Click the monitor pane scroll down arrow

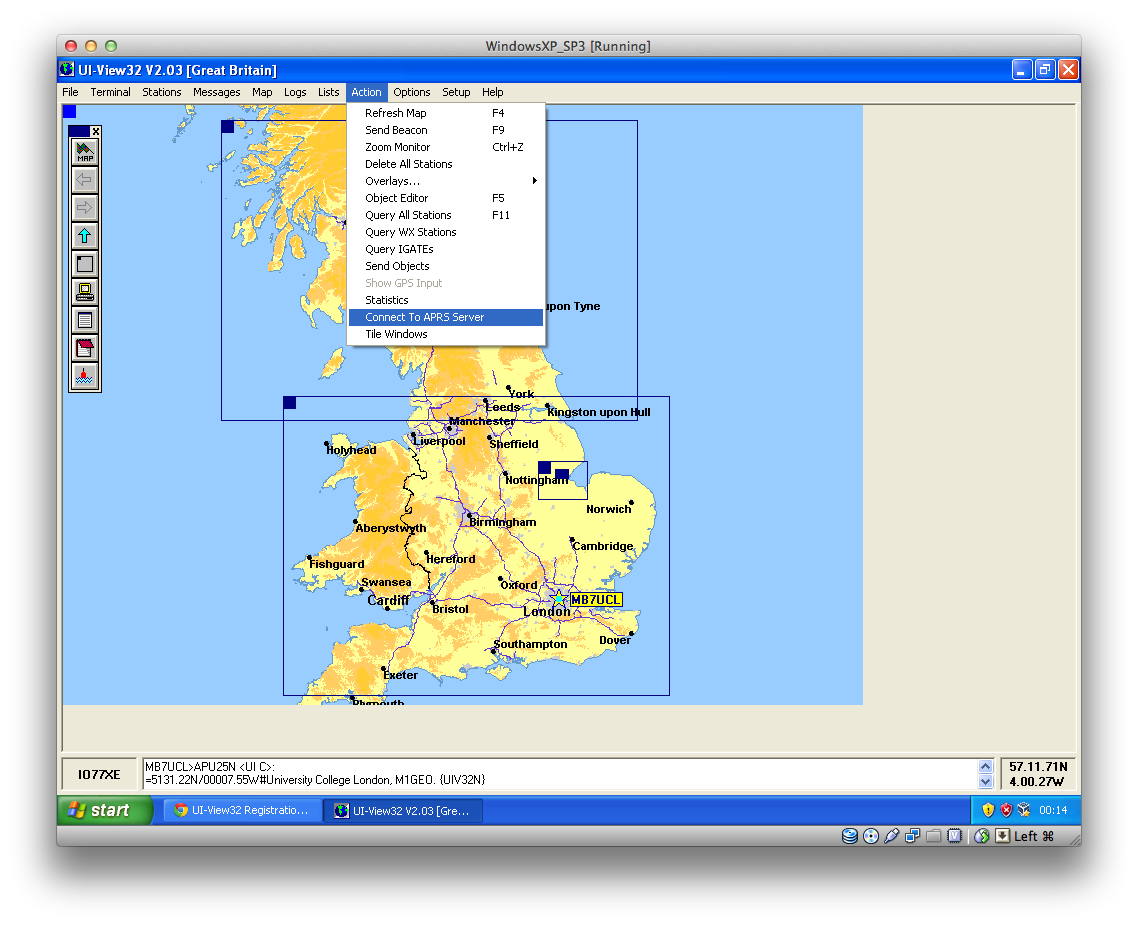click(x=985, y=781)
